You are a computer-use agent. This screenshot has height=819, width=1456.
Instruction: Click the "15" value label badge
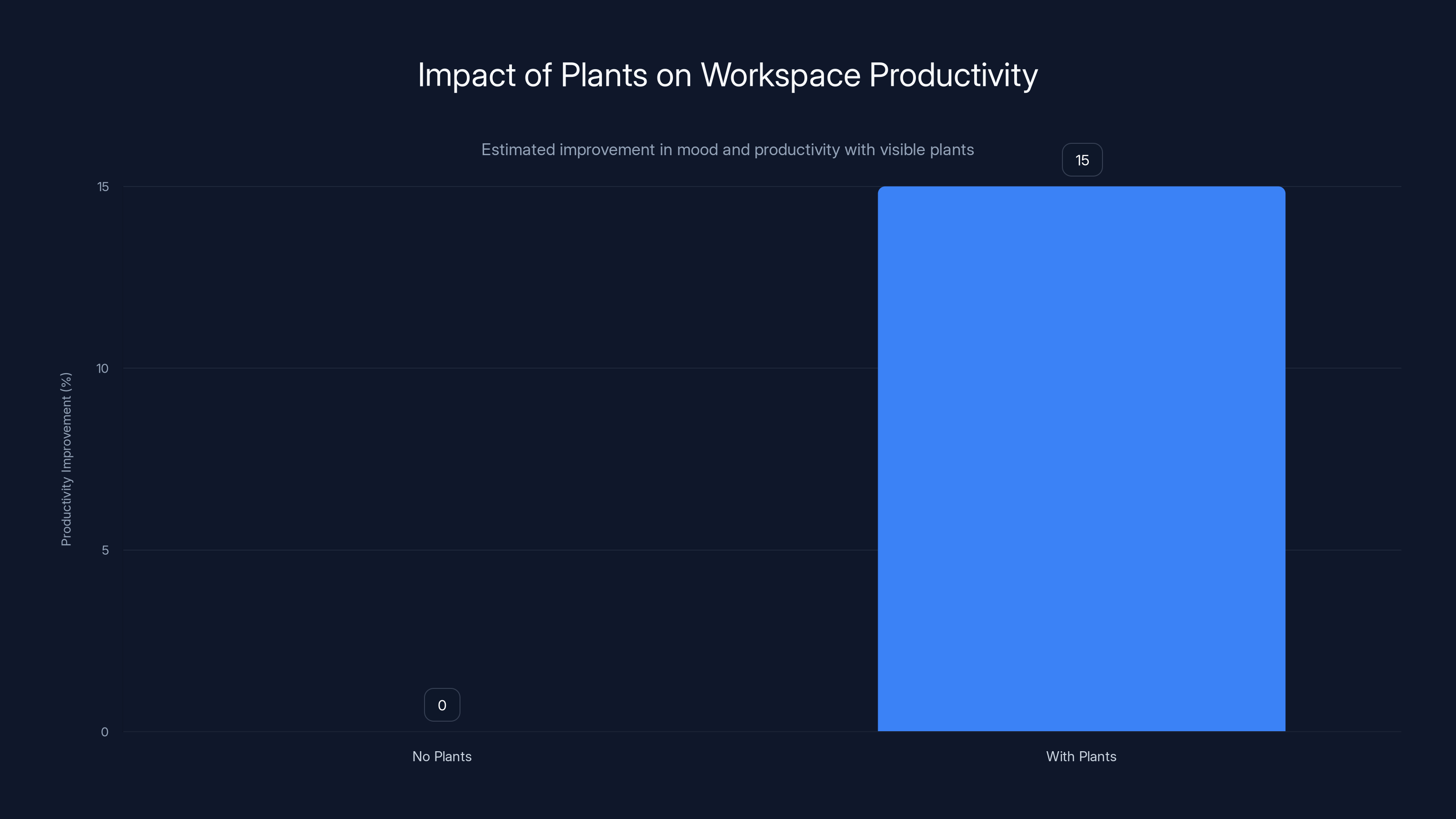point(1082,160)
